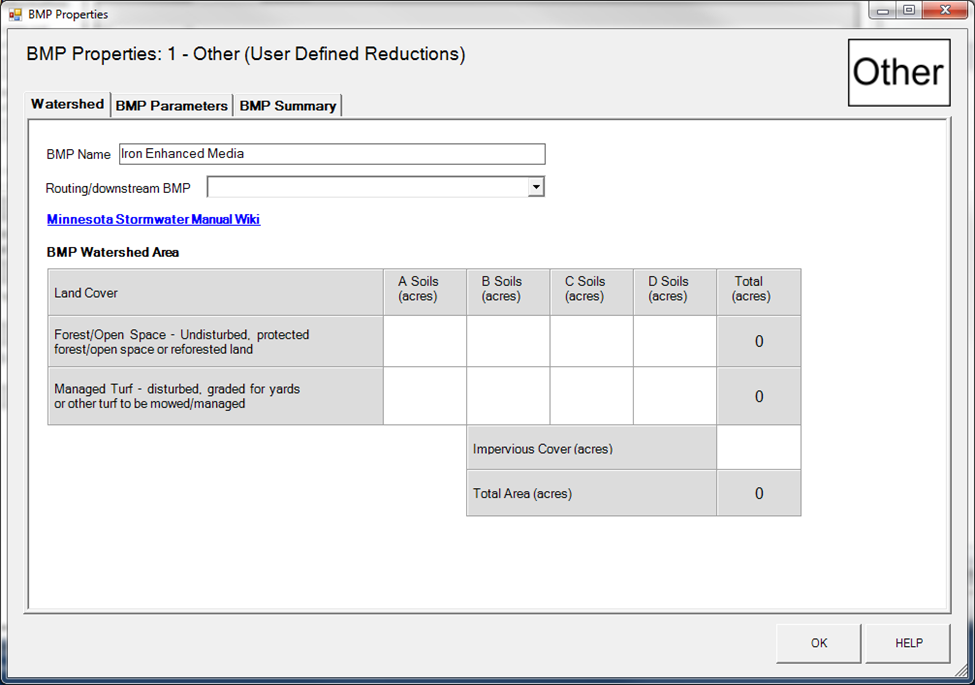The width and height of the screenshot is (975, 685).
Task: Click Forest/Open Space A Soils cell
Action: 424,342
